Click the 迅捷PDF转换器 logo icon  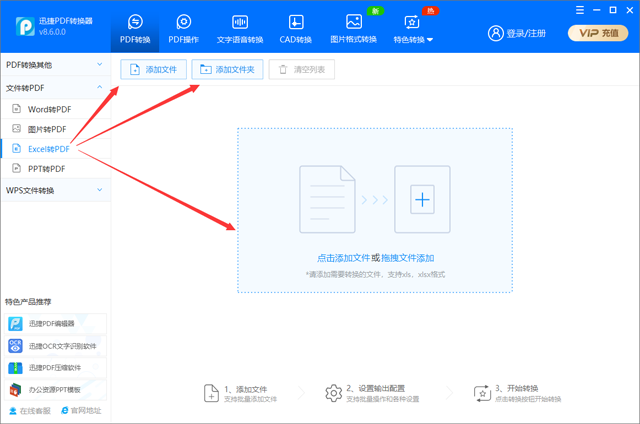(25, 27)
